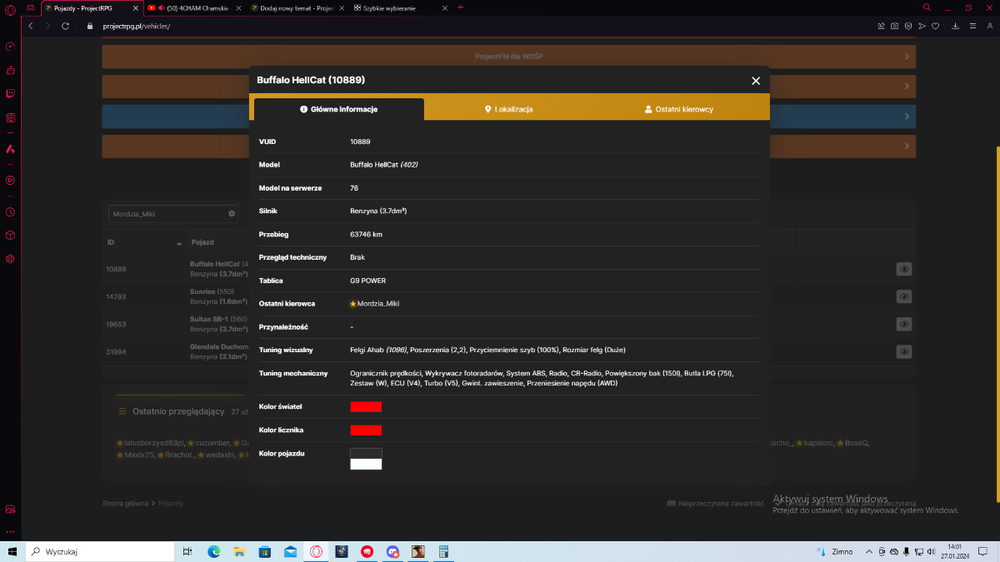Click the Mordzia_Miki last driver link
The image size is (1000, 562).
coord(378,304)
